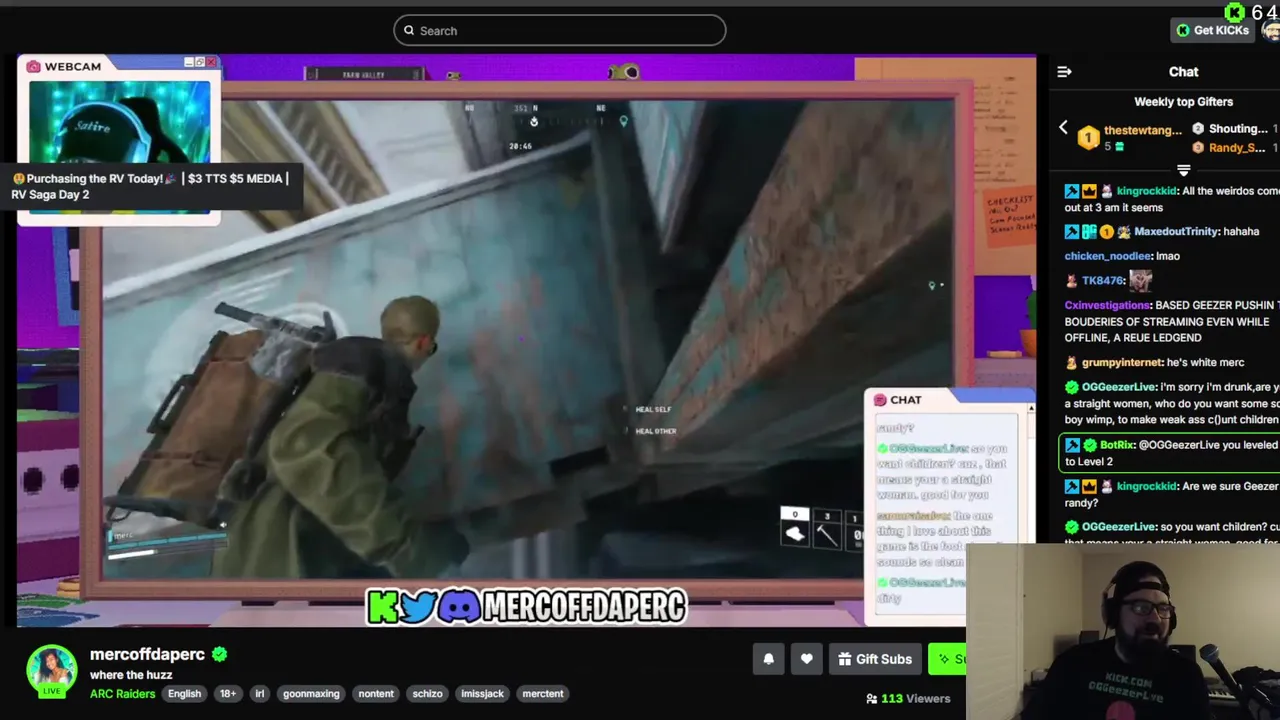Select the irl tag
Viewport: 1280px width, 720px height.
(x=259, y=694)
